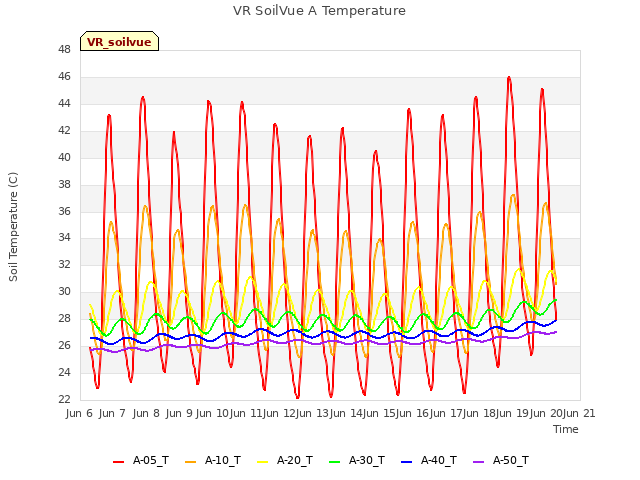Click the Time axis label
The width and height of the screenshot is (640, 480).
click(566, 429)
